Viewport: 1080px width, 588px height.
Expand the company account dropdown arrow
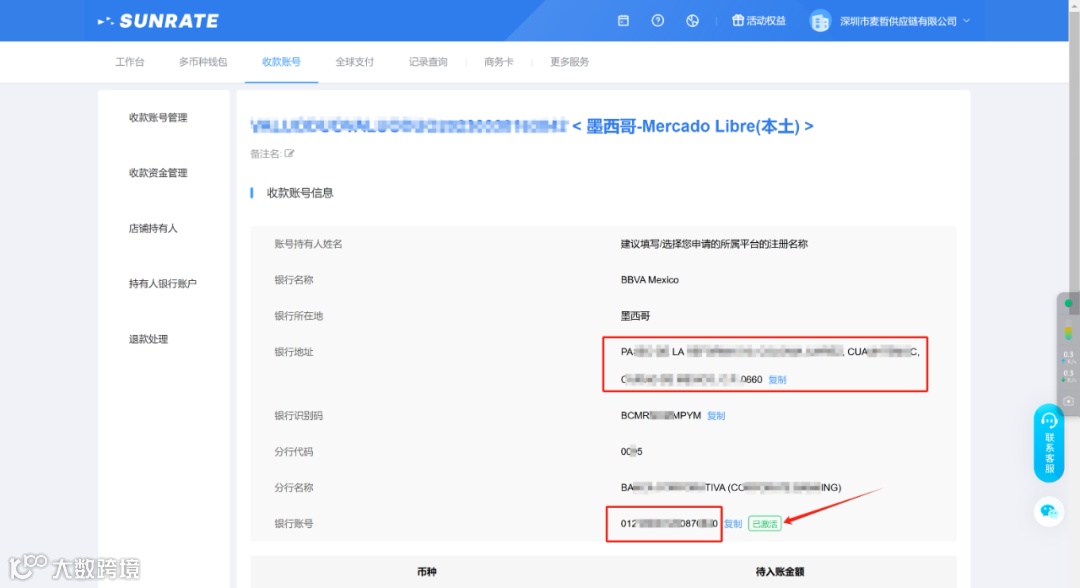tap(966, 21)
